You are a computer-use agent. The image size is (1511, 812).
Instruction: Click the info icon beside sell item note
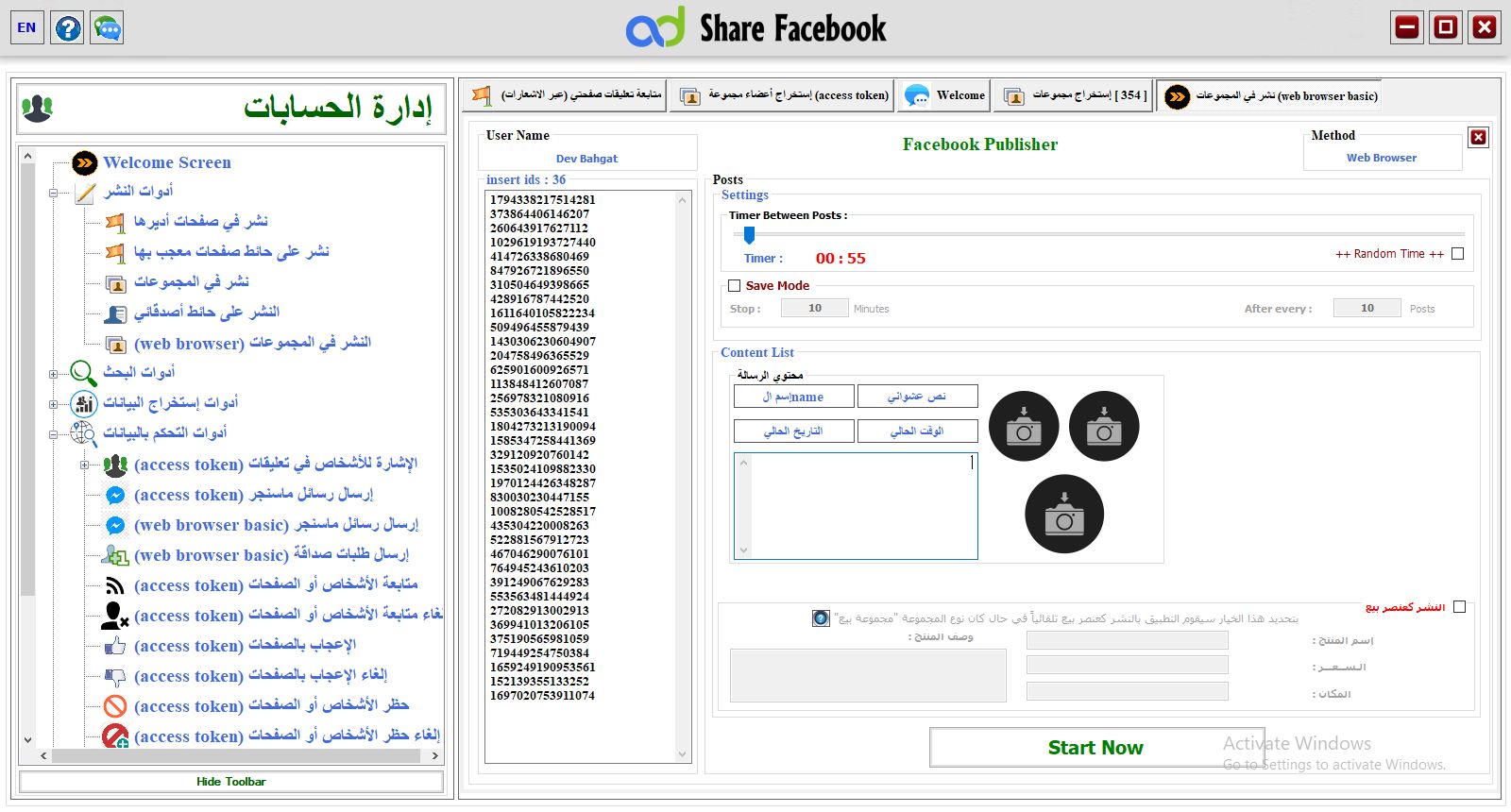click(821, 618)
